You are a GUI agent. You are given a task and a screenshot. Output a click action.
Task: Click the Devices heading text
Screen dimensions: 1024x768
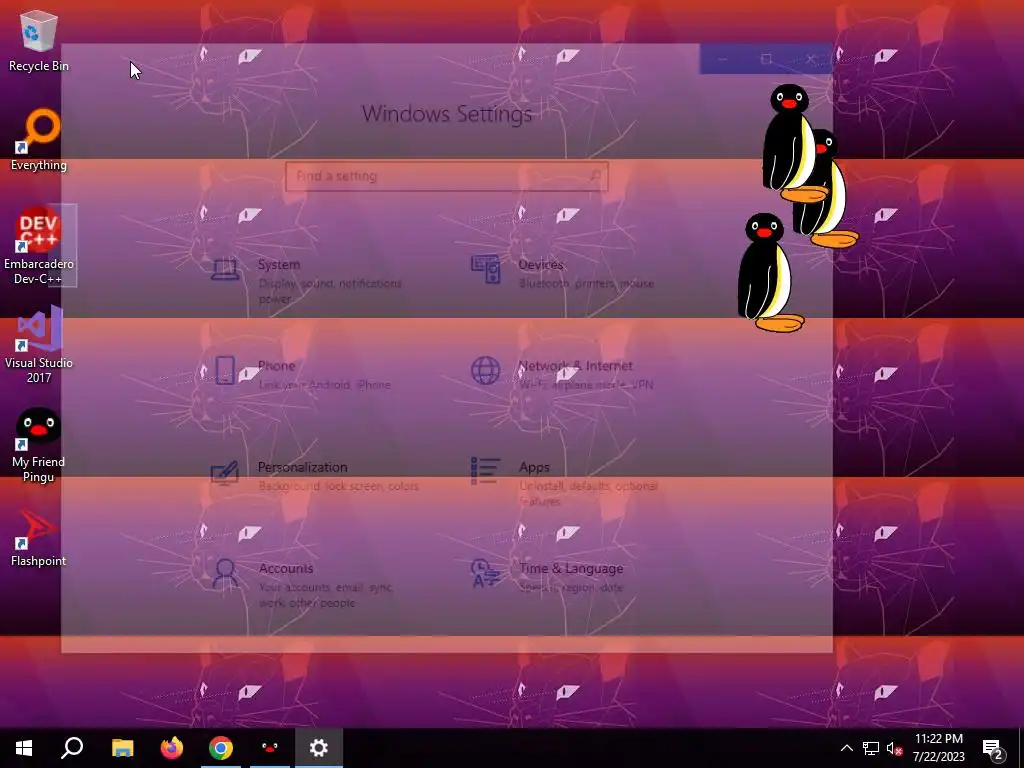pos(541,264)
